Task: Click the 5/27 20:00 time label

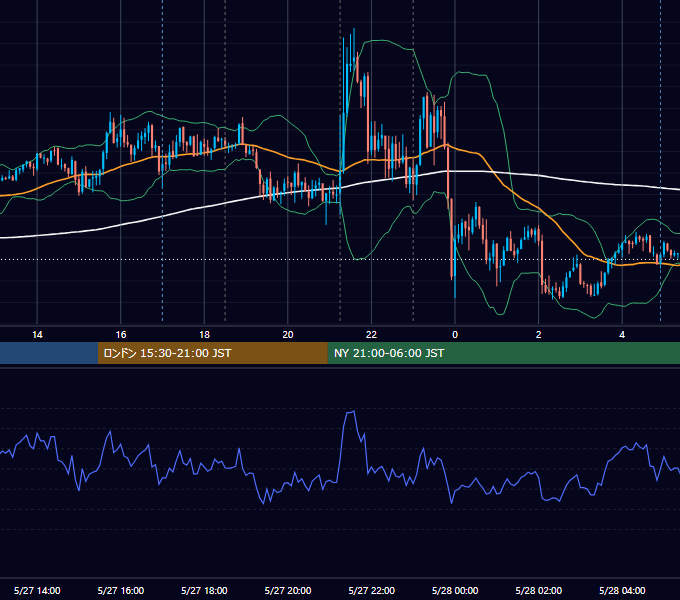Action: point(288,590)
